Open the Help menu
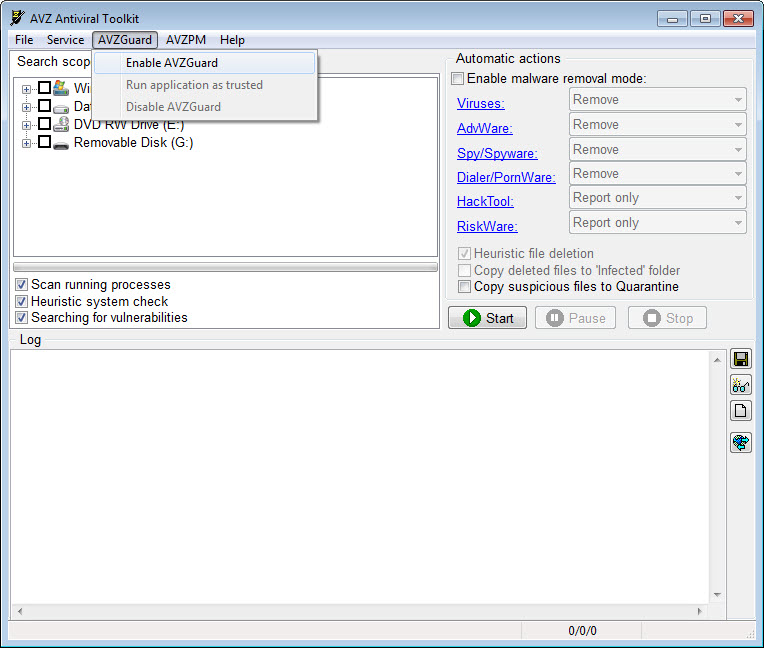The height and width of the screenshot is (648, 764). pos(232,40)
